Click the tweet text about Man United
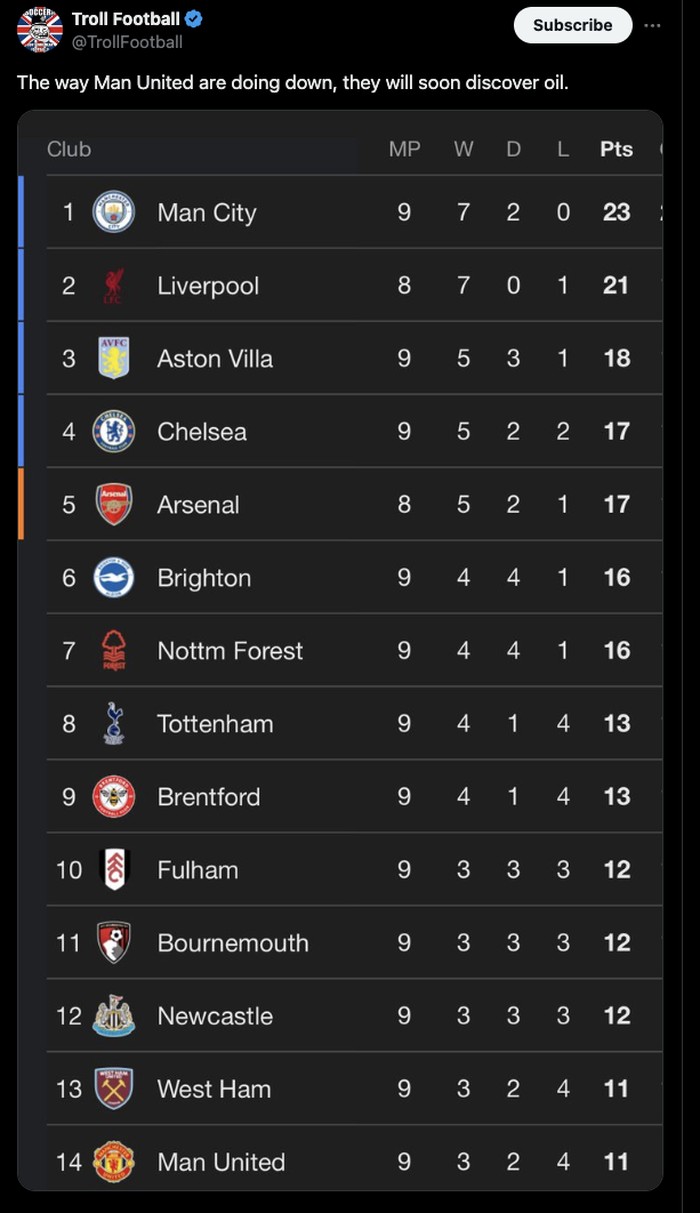This screenshot has height=1213, width=700. pos(293,82)
